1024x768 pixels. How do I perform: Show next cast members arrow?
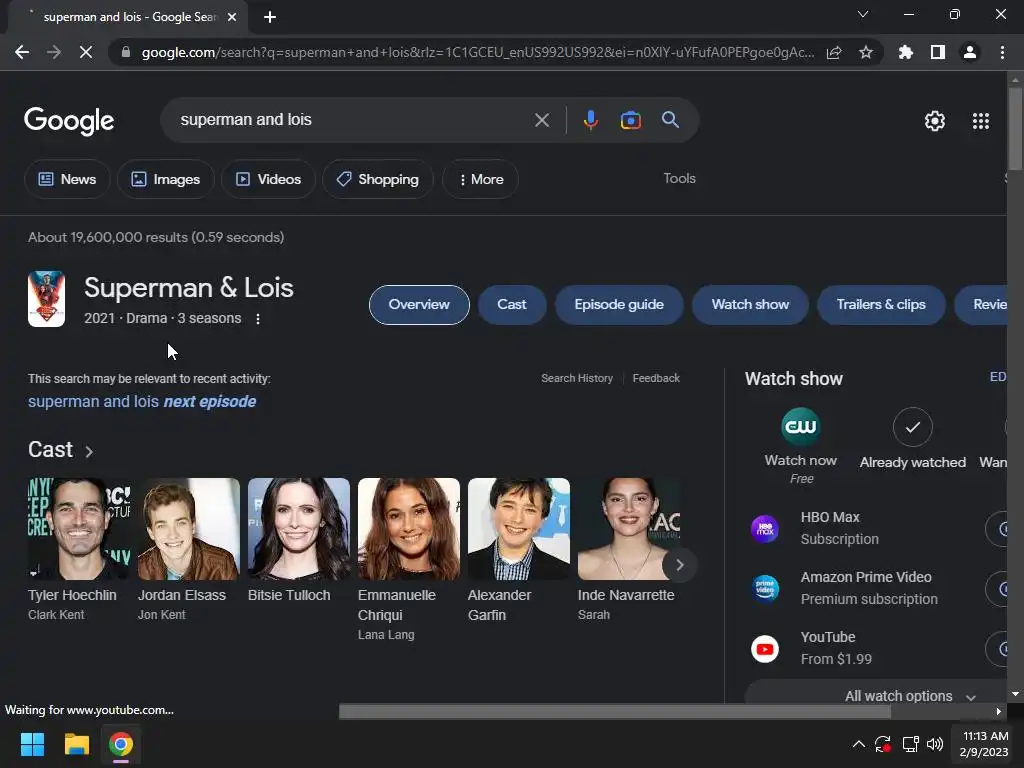679,565
